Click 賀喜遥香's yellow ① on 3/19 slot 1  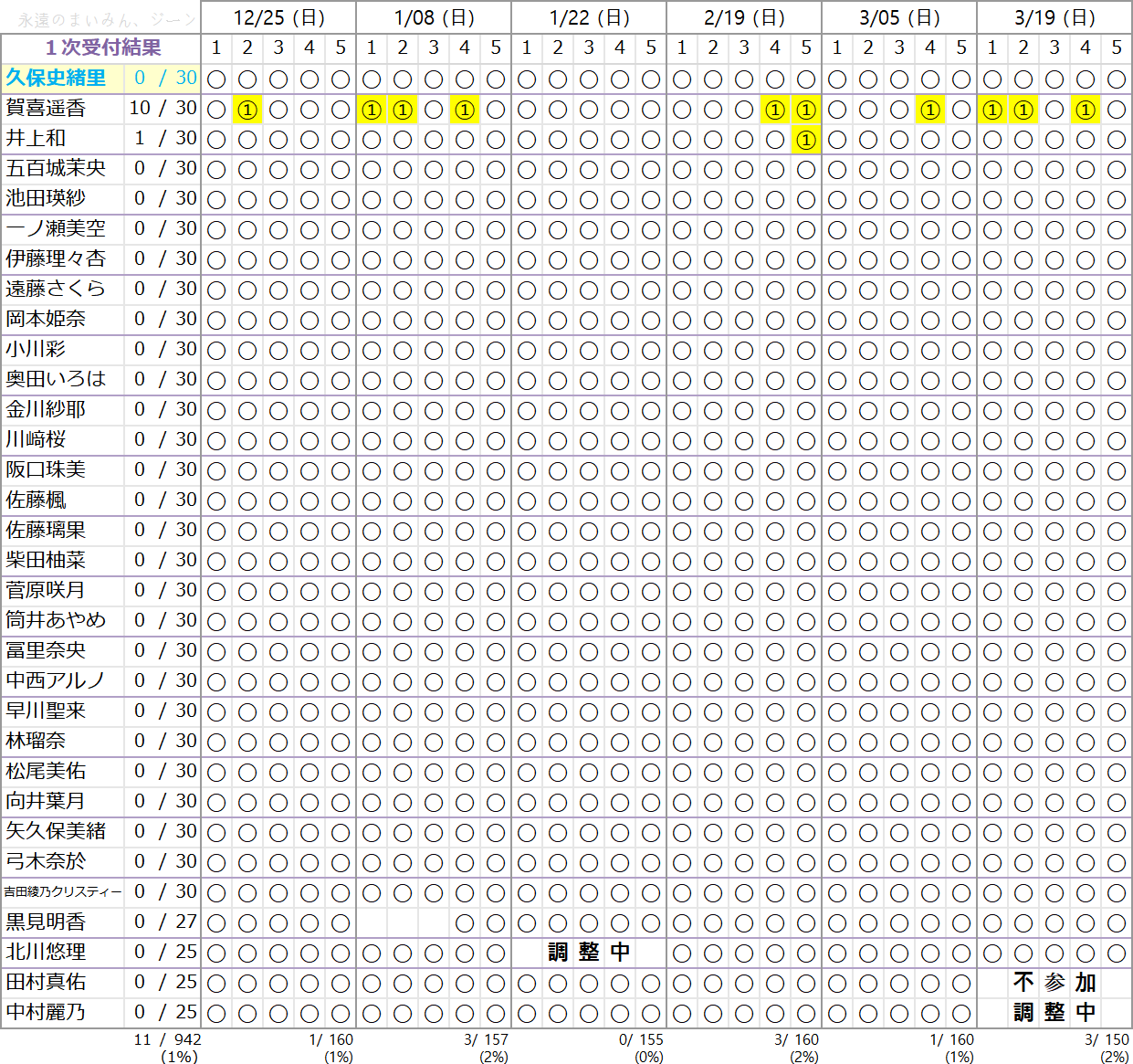992,111
